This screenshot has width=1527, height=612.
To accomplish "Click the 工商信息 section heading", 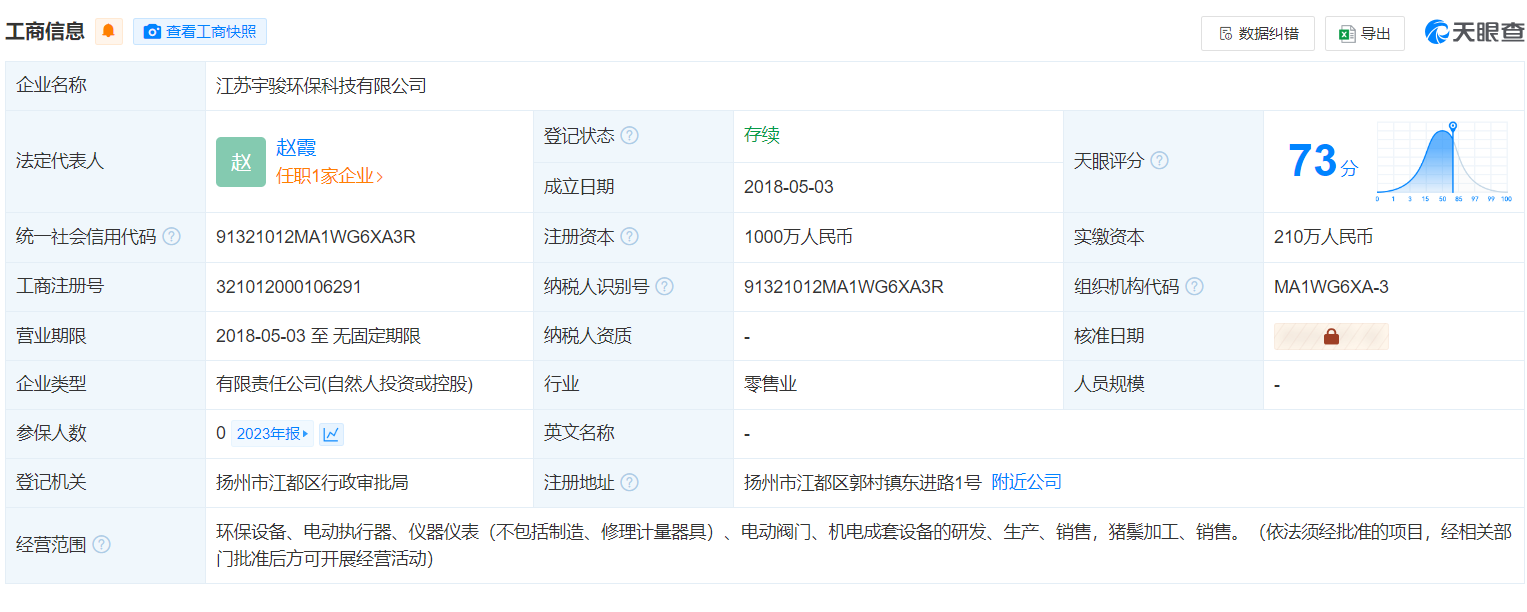I will [45, 31].
